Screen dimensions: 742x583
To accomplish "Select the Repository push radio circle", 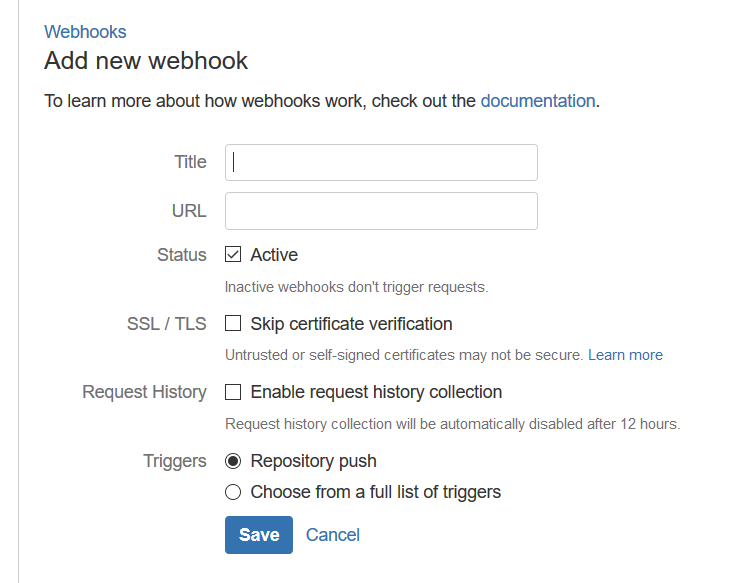I will tap(233, 461).
